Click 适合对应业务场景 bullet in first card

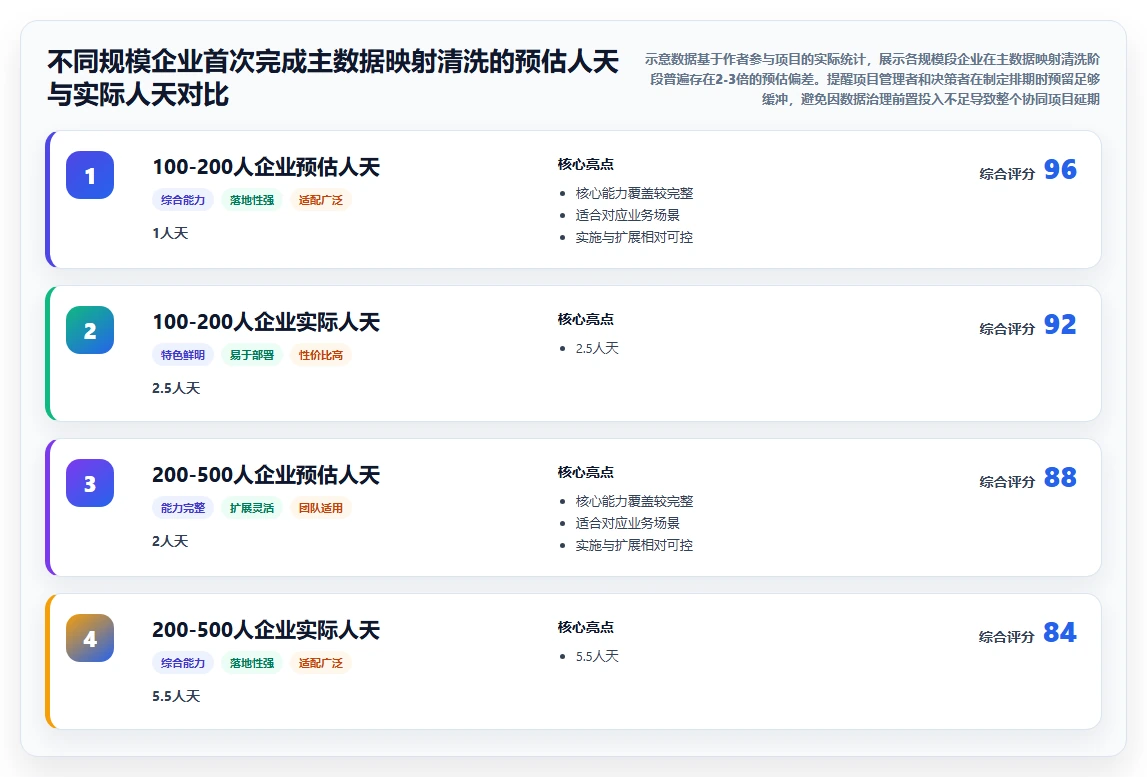click(x=628, y=215)
